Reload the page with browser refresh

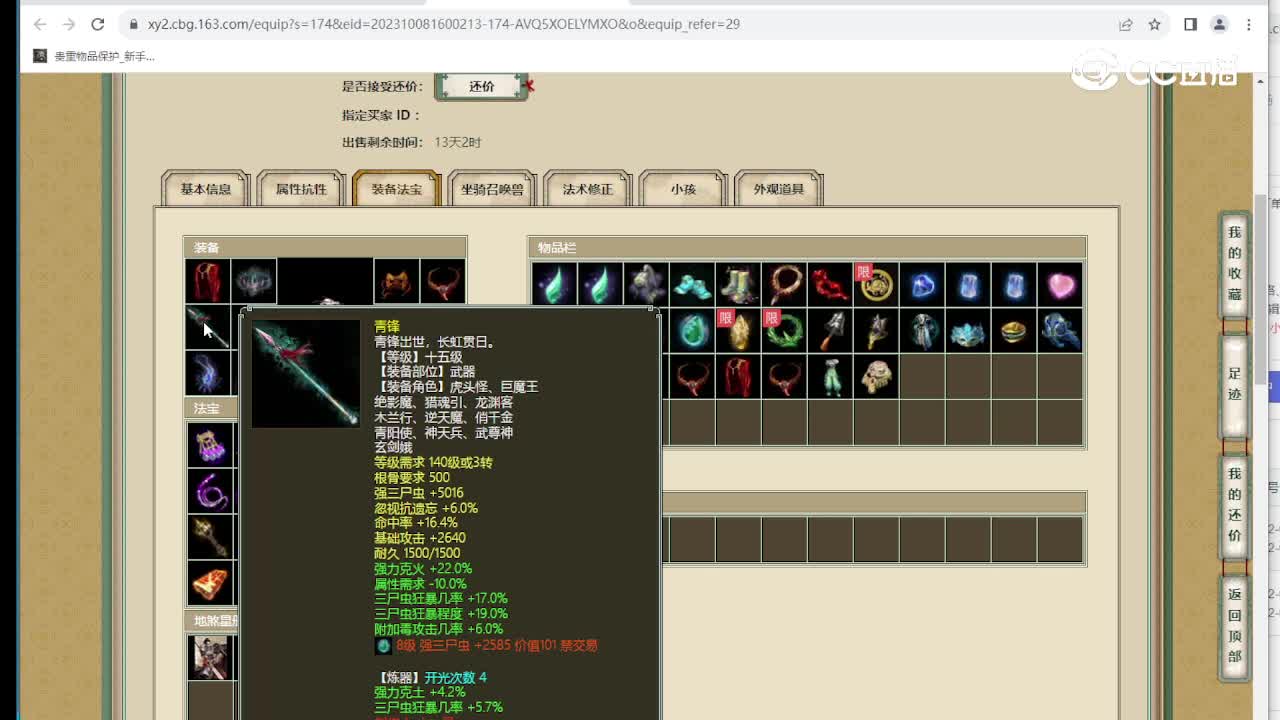[x=97, y=24]
